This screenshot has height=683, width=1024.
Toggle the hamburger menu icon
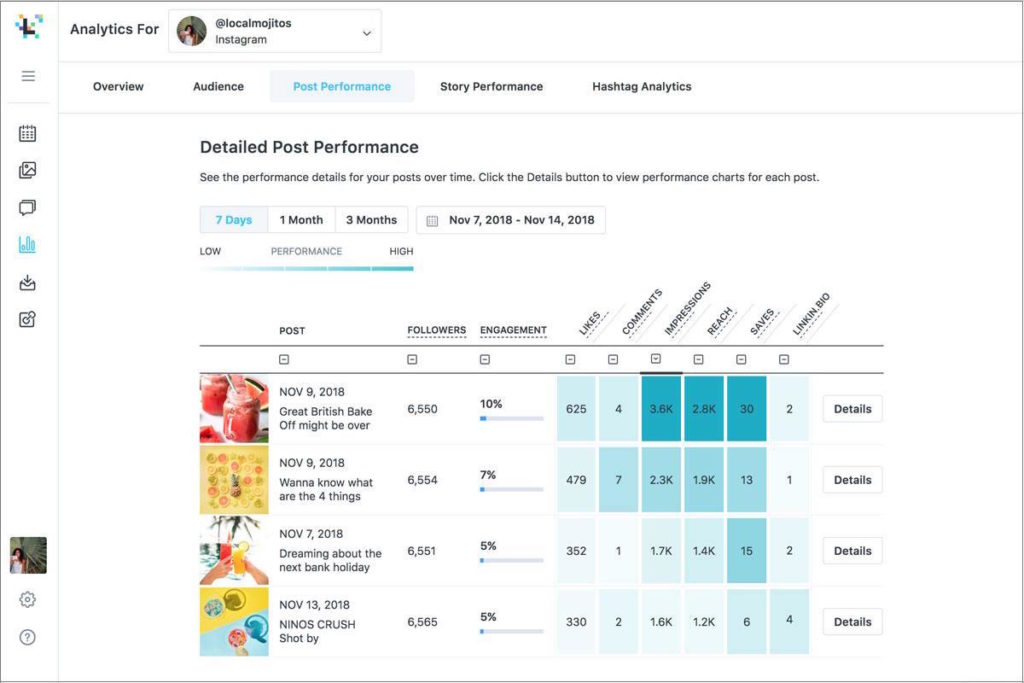[28, 76]
